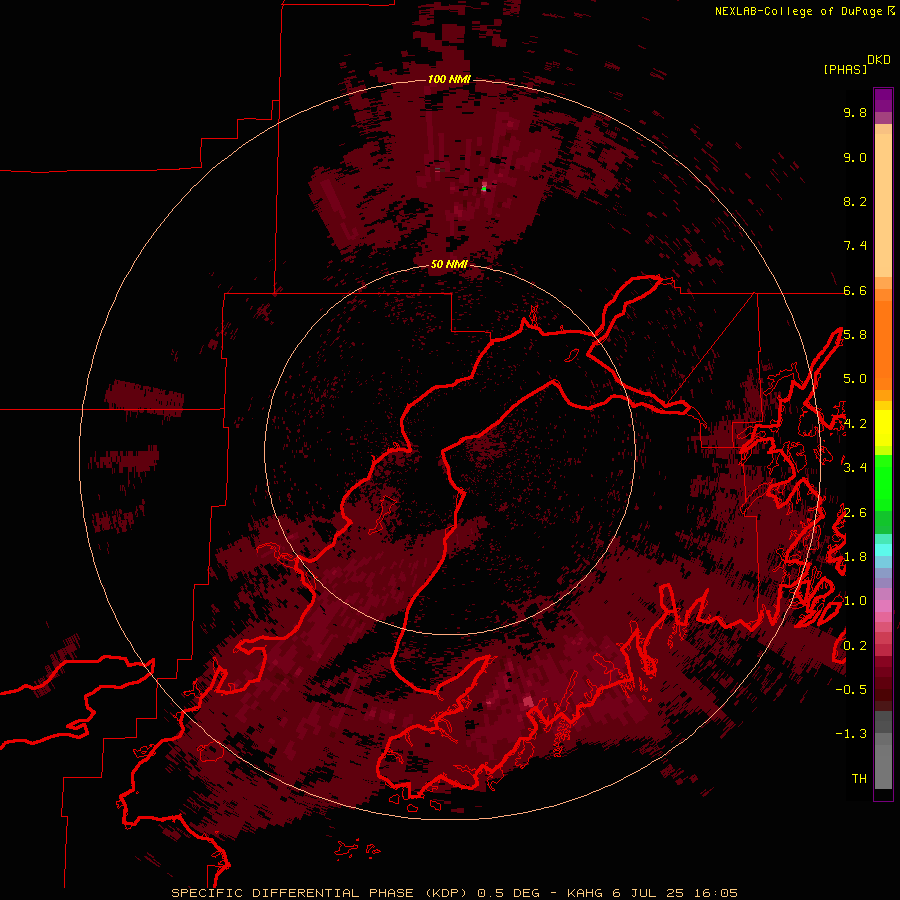Click the 6 JUL 25 16:05 timestamp

[x=674, y=893]
